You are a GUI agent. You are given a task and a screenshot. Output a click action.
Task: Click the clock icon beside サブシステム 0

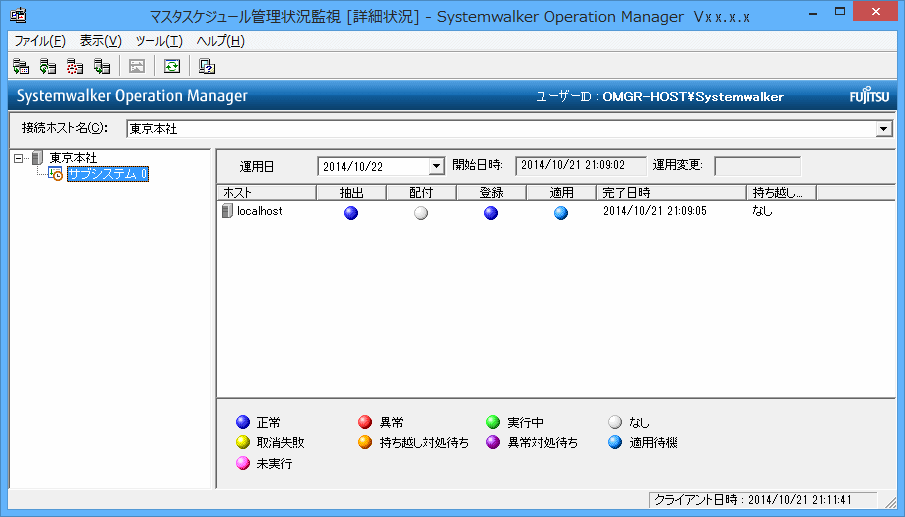point(55,174)
